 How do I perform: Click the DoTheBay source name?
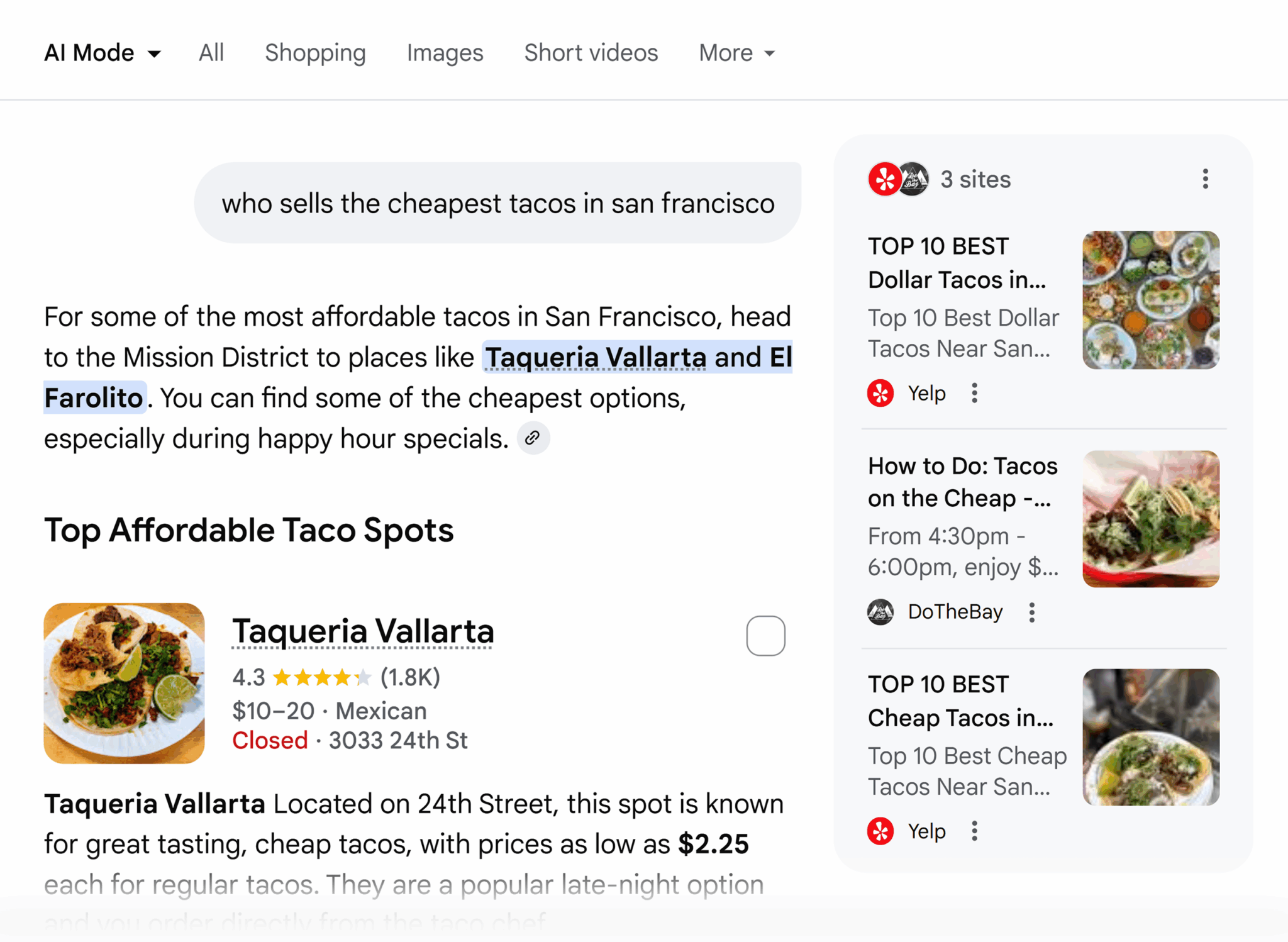tap(955, 611)
